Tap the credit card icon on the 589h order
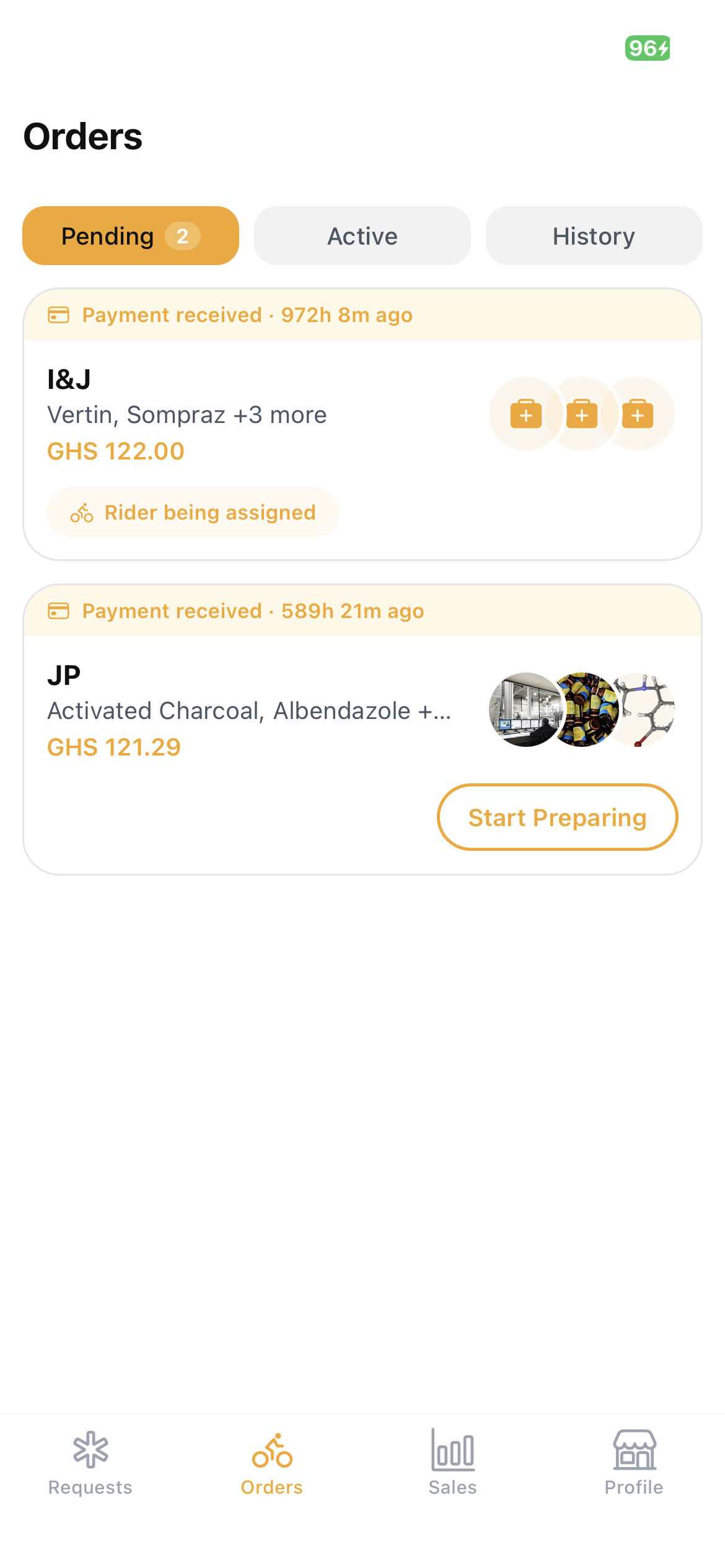This screenshot has height=1568, width=725. (x=59, y=611)
